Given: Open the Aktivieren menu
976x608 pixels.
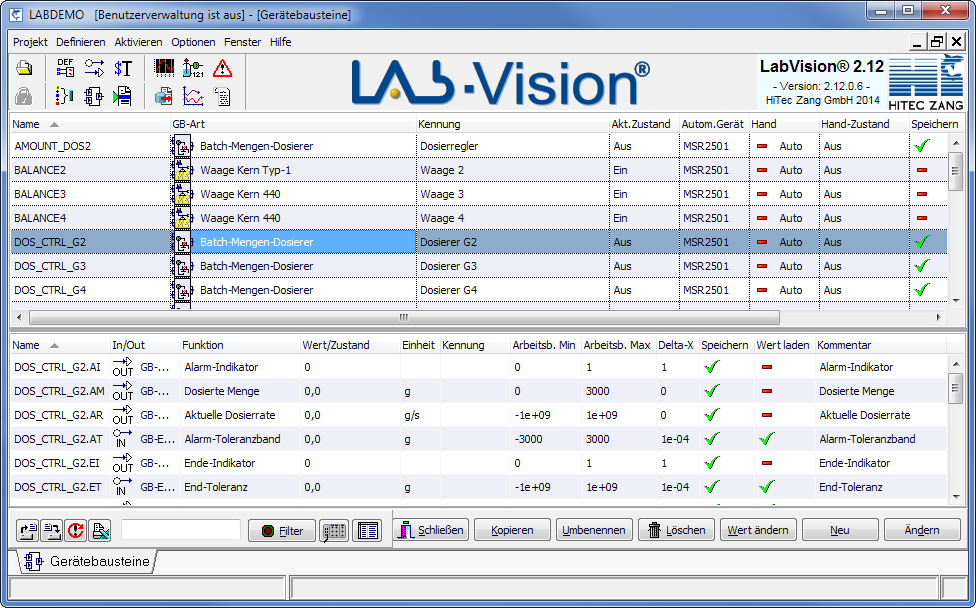Looking at the screenshot, I should pos(138,42).
